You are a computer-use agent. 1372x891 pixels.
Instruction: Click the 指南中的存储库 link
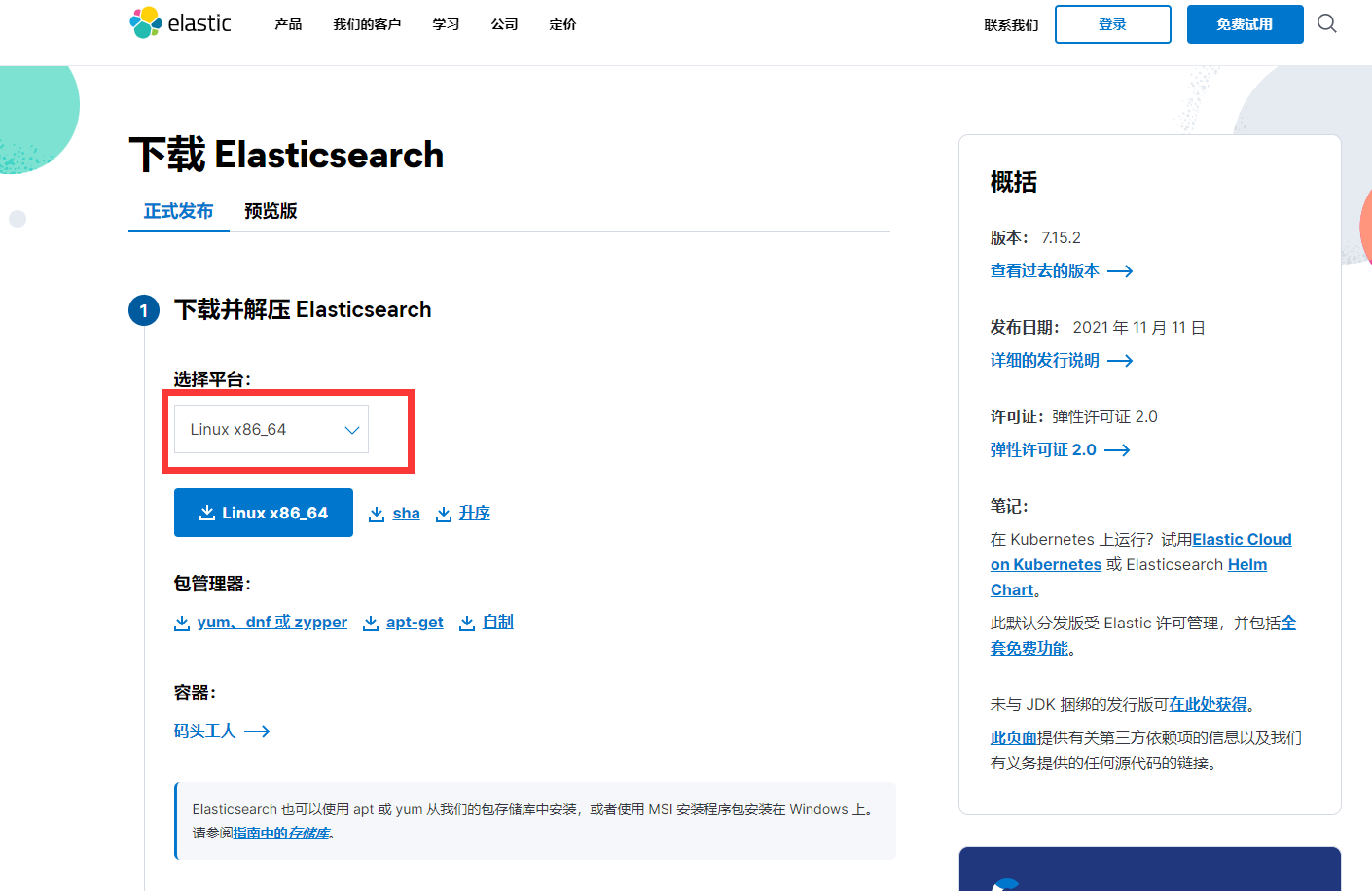pyautogui.click(x=281, y=834)
